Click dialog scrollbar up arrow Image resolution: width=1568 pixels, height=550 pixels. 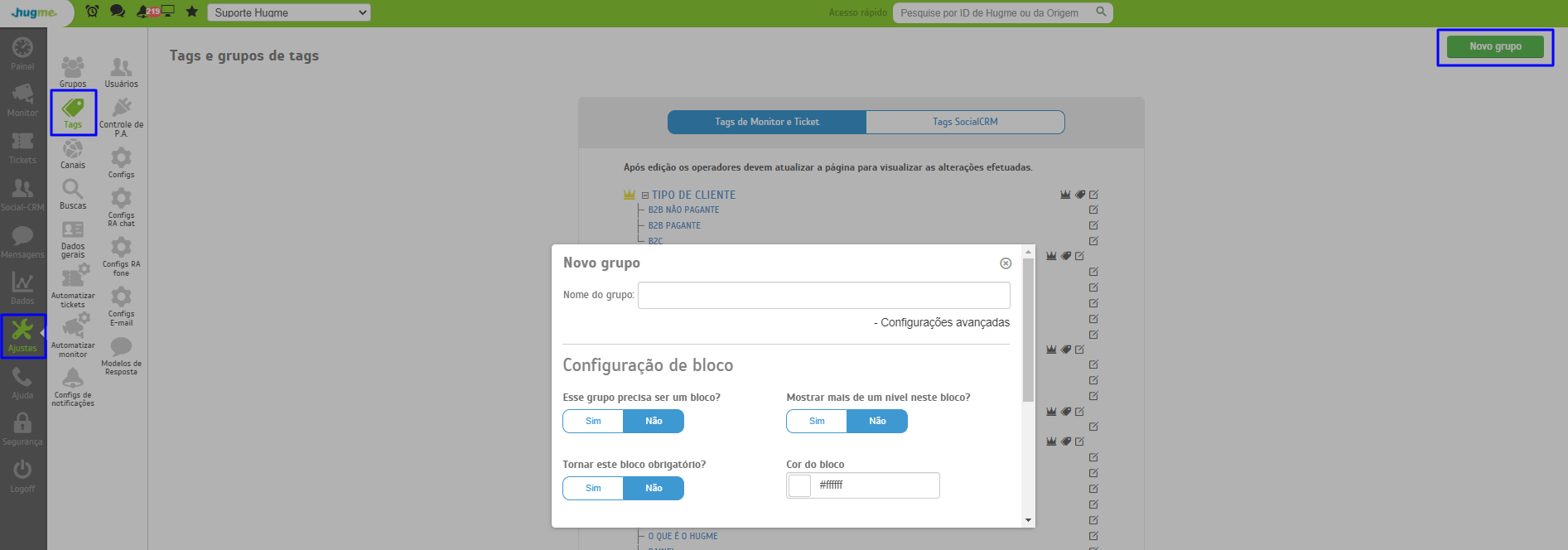click(x=1028, y=251)
